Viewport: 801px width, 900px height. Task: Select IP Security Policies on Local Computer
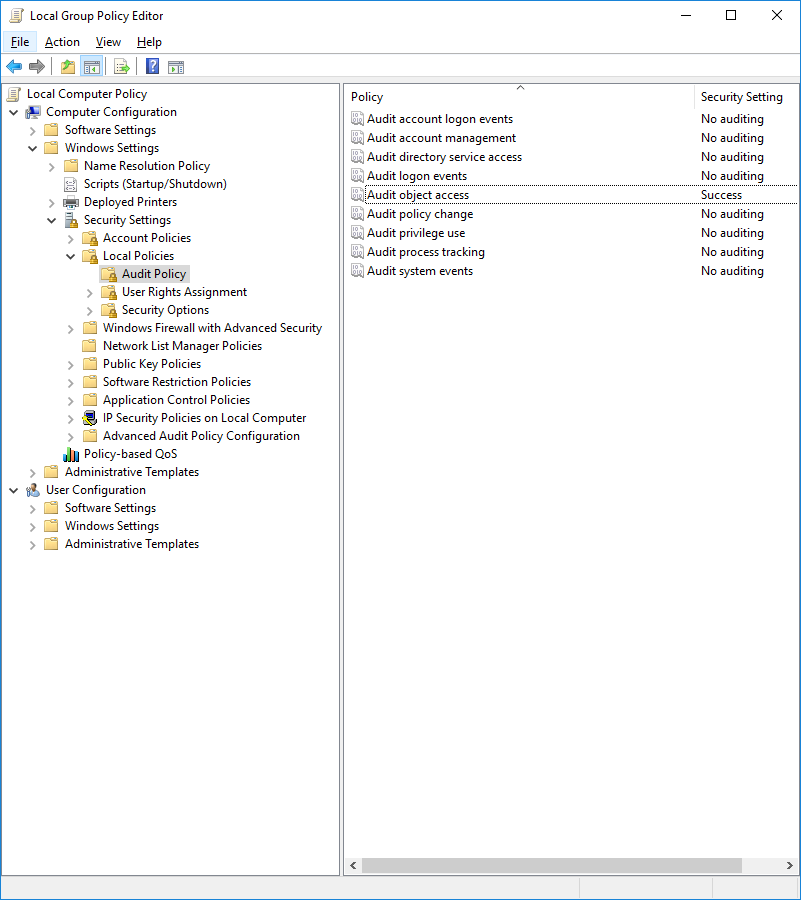coord(204,418)
